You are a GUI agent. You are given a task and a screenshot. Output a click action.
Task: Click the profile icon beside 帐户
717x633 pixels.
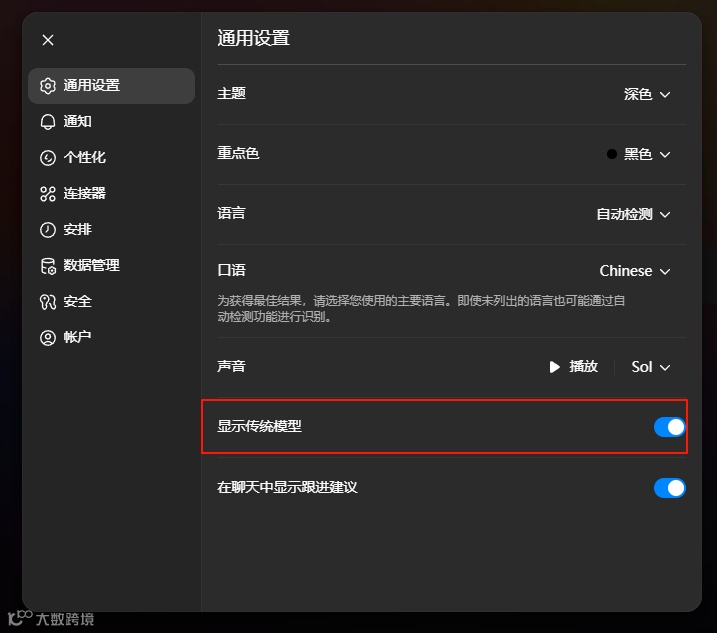point(48,338)
